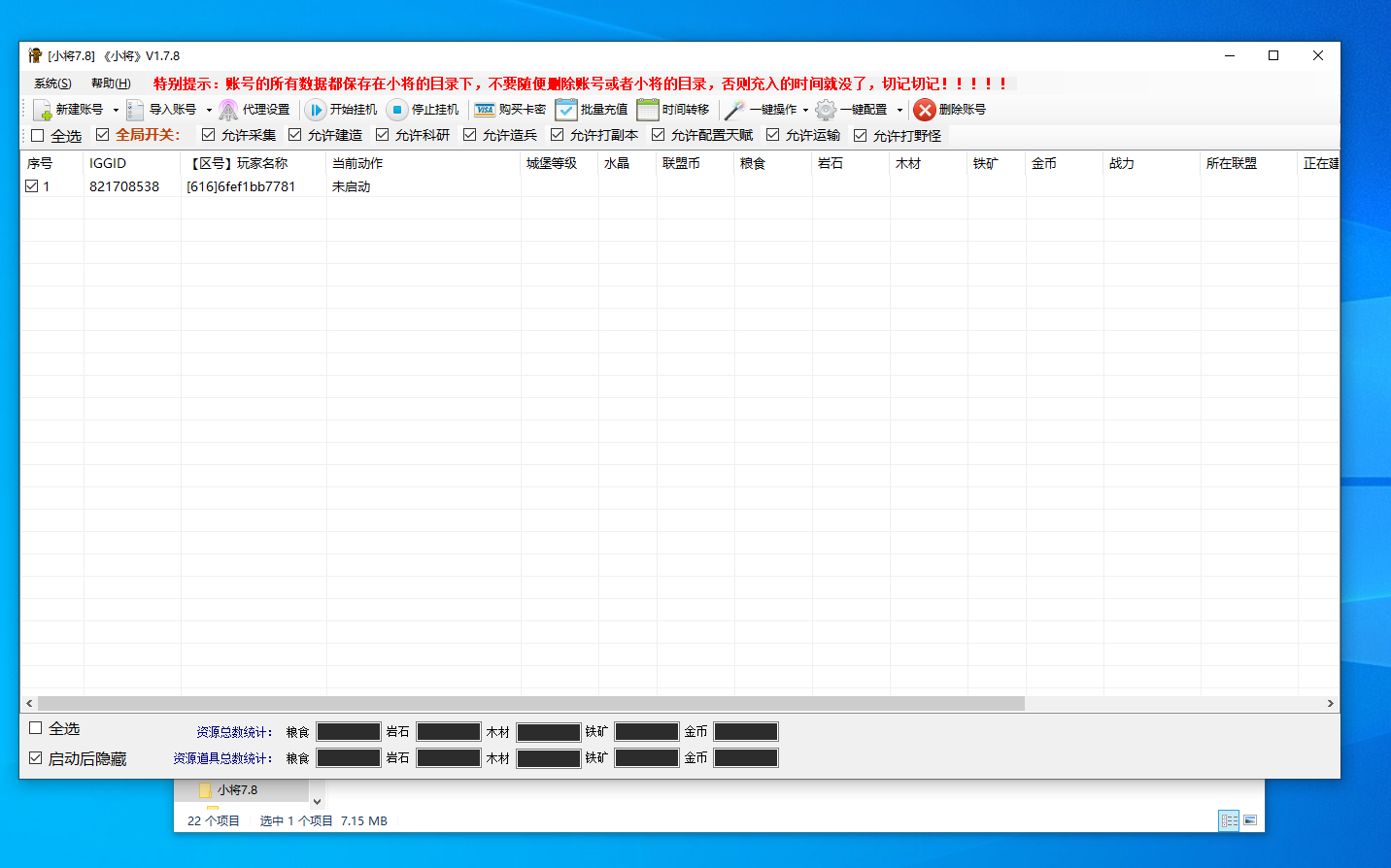
Task: Open 购买卡密 with the VISA icon
Action: 486,110
